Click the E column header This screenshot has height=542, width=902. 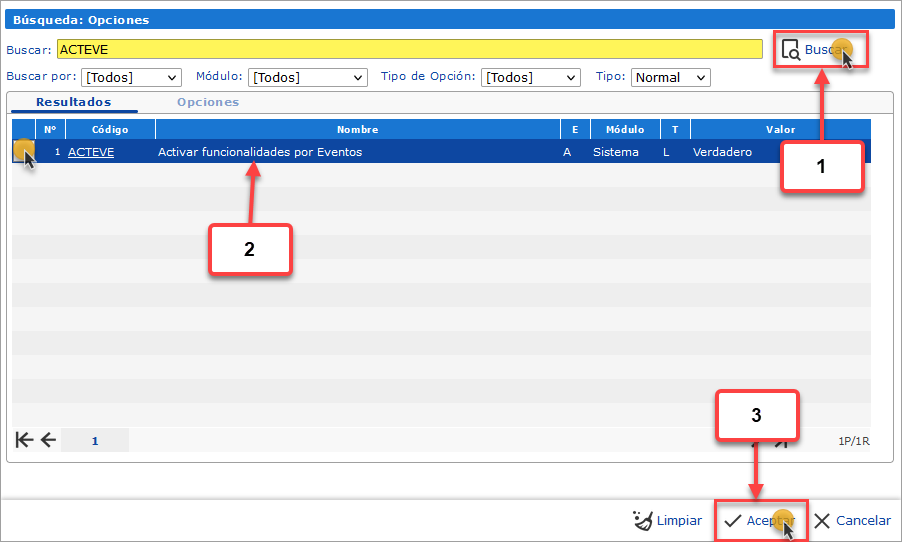(575, 129)
